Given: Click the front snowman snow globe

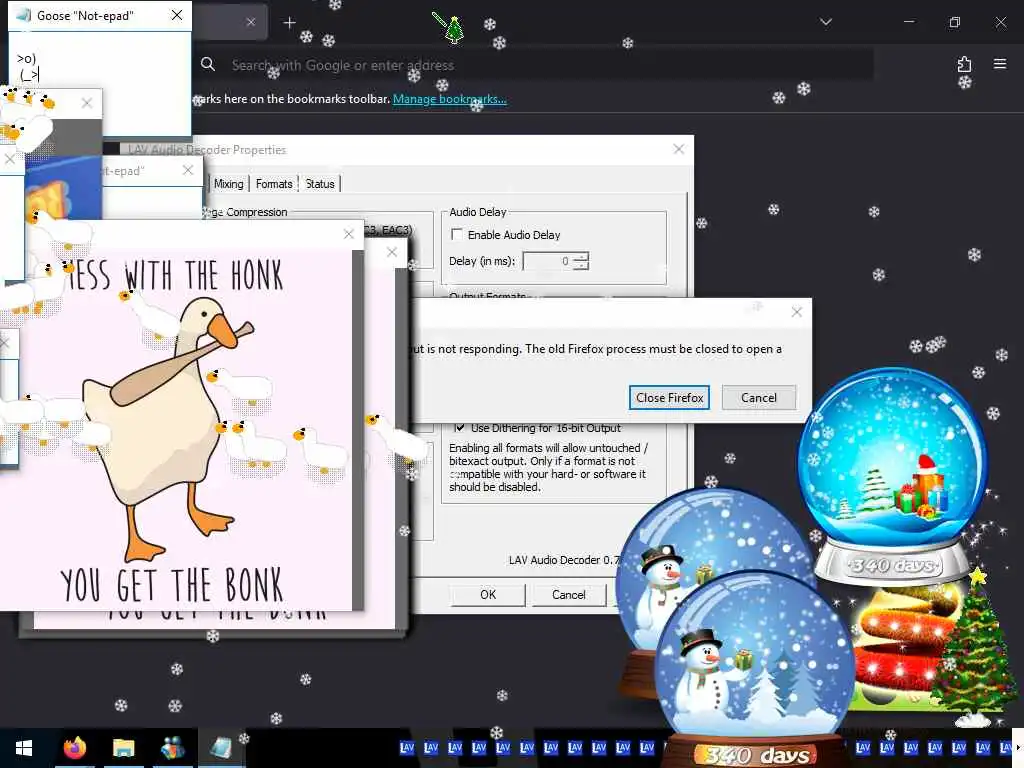Looking at the screenshot, I should (754, 666).
